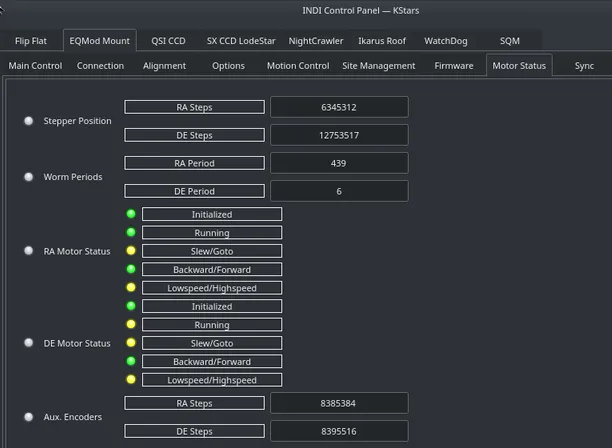Open the Flip Flat device tab

coord(30,41)
